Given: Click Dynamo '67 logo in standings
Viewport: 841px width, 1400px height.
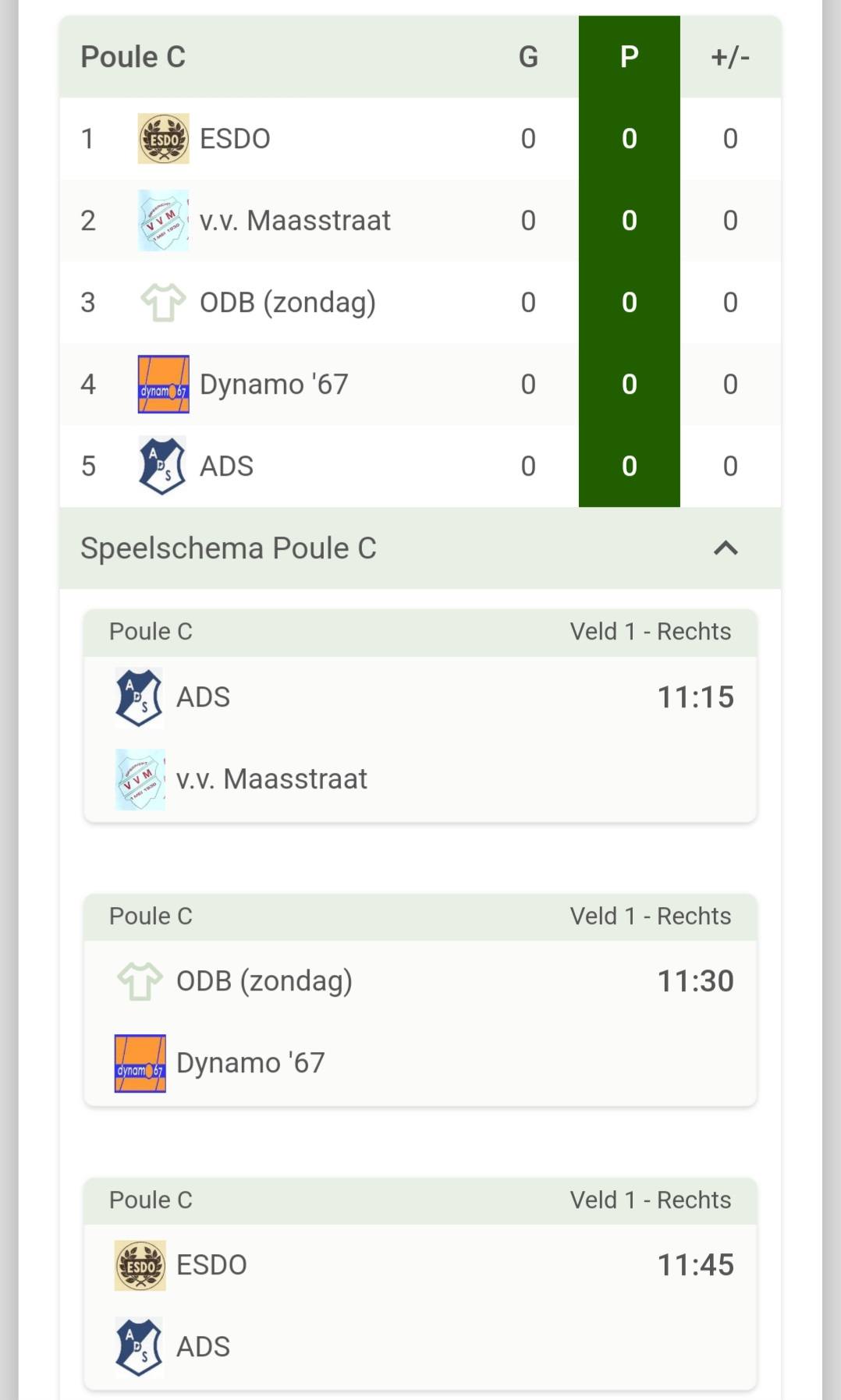Looking at the screenshot, I should pos(163,385).
